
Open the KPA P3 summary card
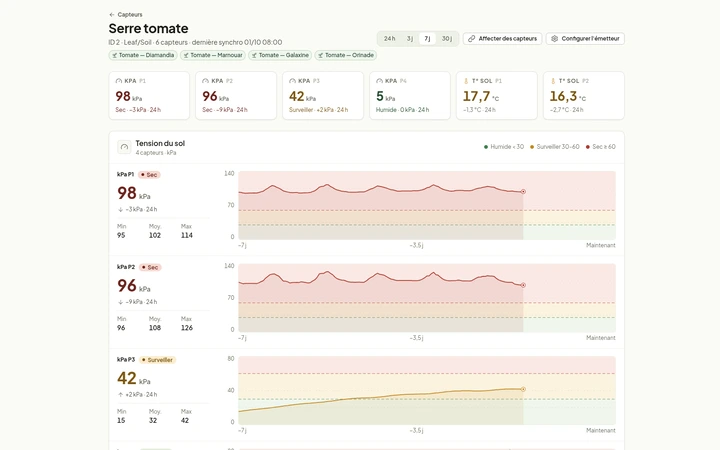click(323, 96)
